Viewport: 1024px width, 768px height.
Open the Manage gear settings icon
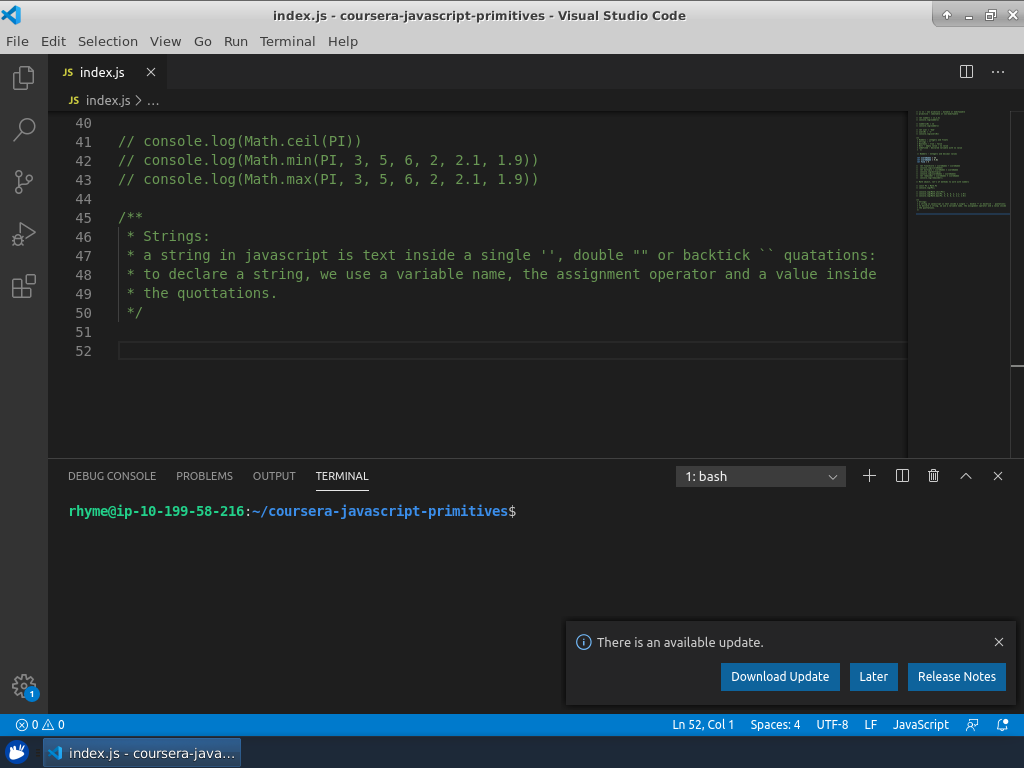click(x=23, y=685)
